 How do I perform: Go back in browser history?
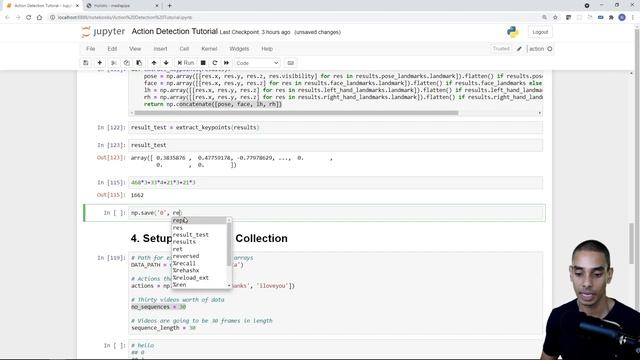coord(7,18)
